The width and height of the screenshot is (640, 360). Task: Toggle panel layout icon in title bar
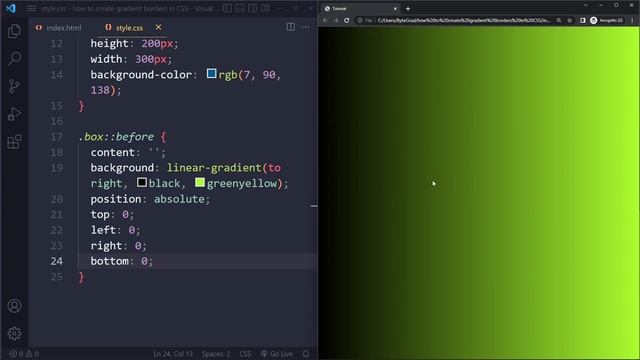coord(240,8)
